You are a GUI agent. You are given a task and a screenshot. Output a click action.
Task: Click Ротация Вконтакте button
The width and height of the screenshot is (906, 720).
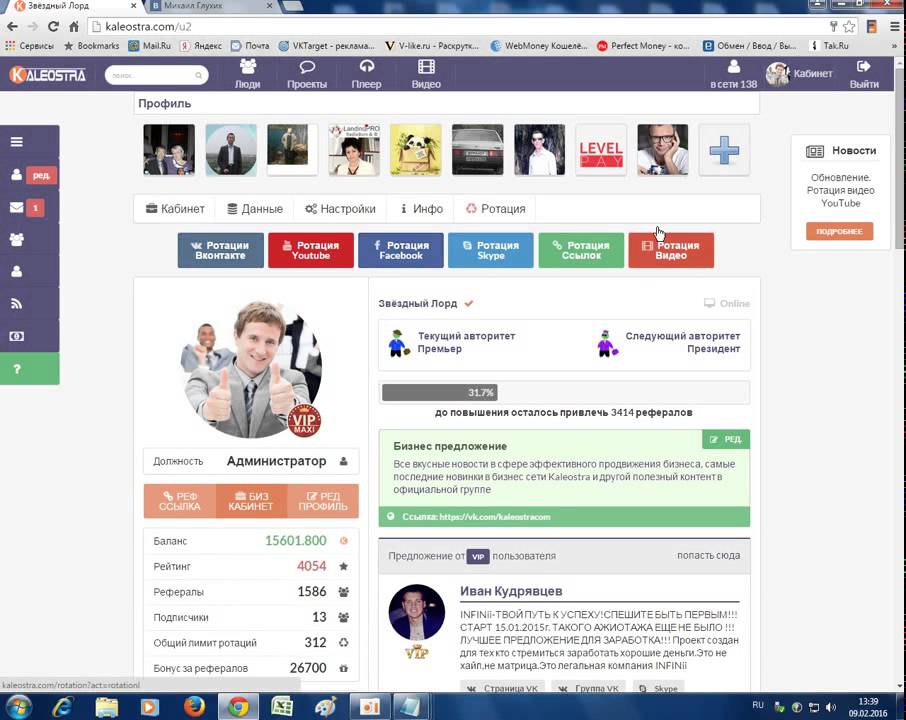(x=221, y=250)
